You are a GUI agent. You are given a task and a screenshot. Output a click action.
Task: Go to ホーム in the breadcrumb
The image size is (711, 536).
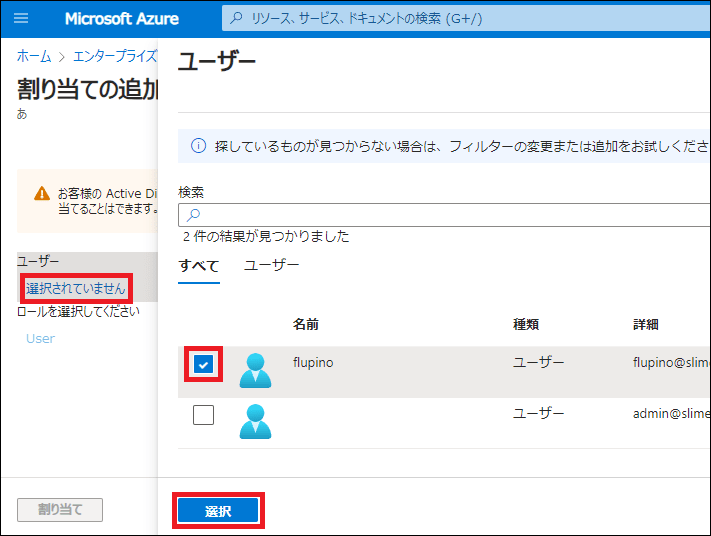click(x=34, y=55)
